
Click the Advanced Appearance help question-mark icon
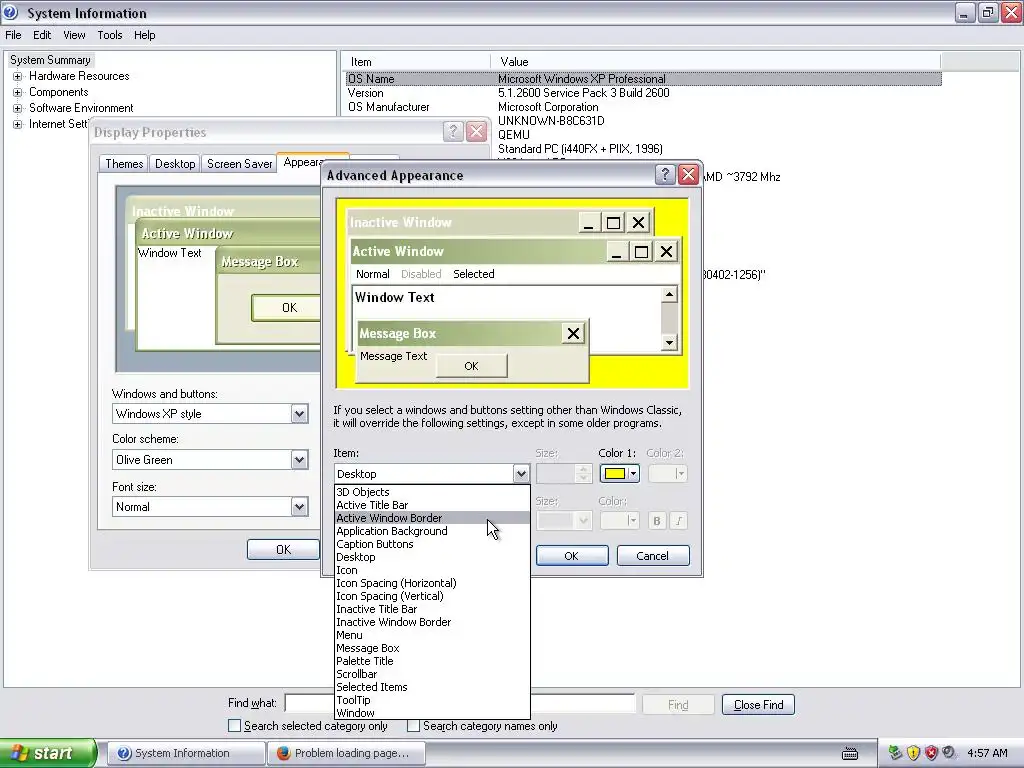click(665, 174)
